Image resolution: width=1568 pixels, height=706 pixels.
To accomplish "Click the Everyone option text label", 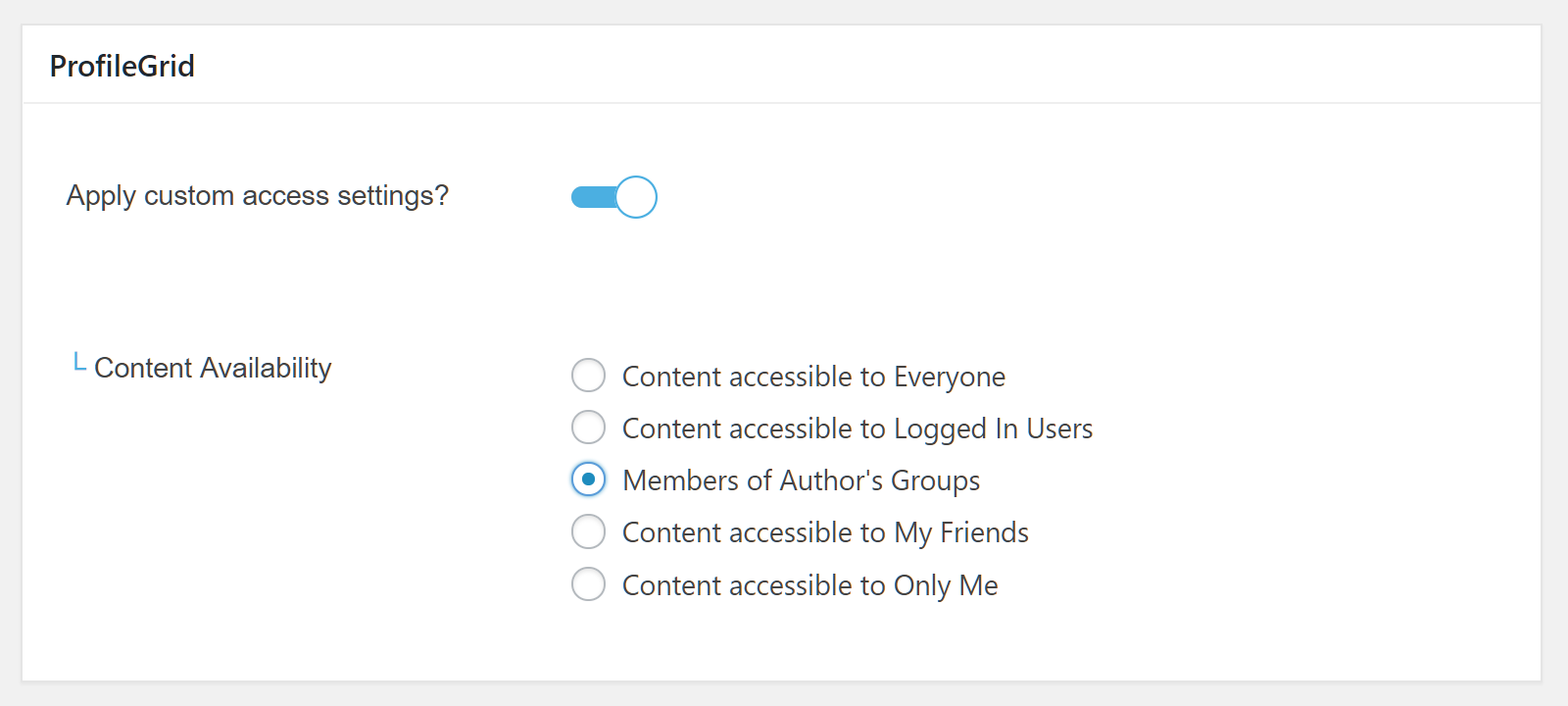I will (813, 376).
